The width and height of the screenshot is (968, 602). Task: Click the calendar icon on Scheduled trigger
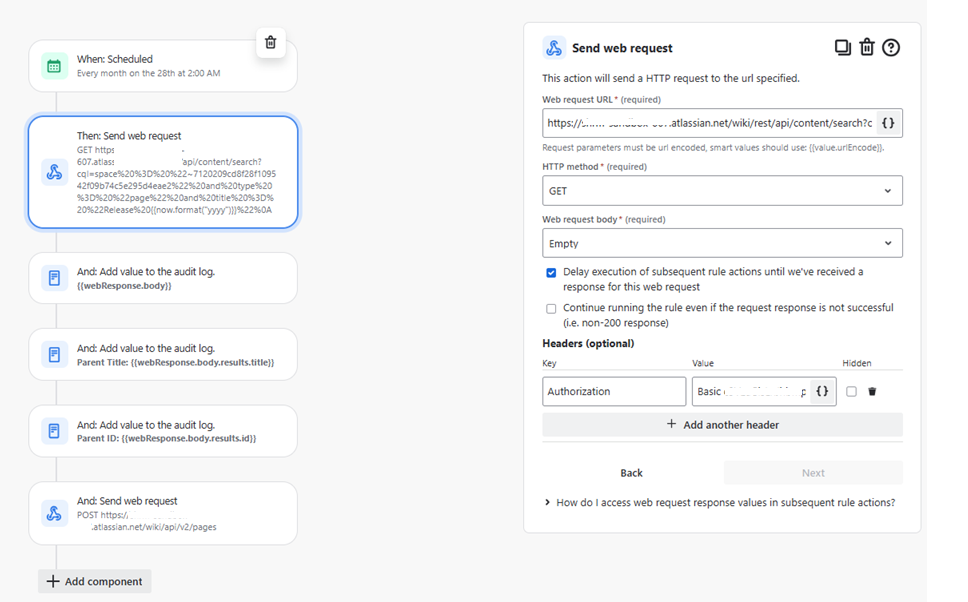click(54, 66)
